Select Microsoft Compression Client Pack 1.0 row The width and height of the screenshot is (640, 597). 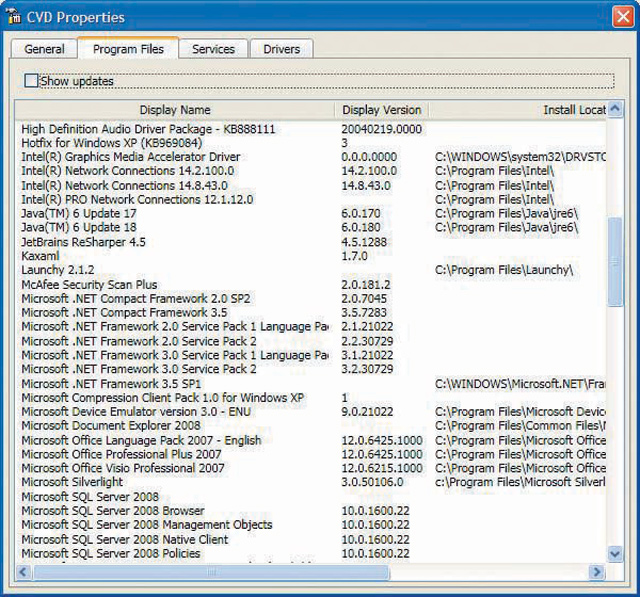[163, 397]
